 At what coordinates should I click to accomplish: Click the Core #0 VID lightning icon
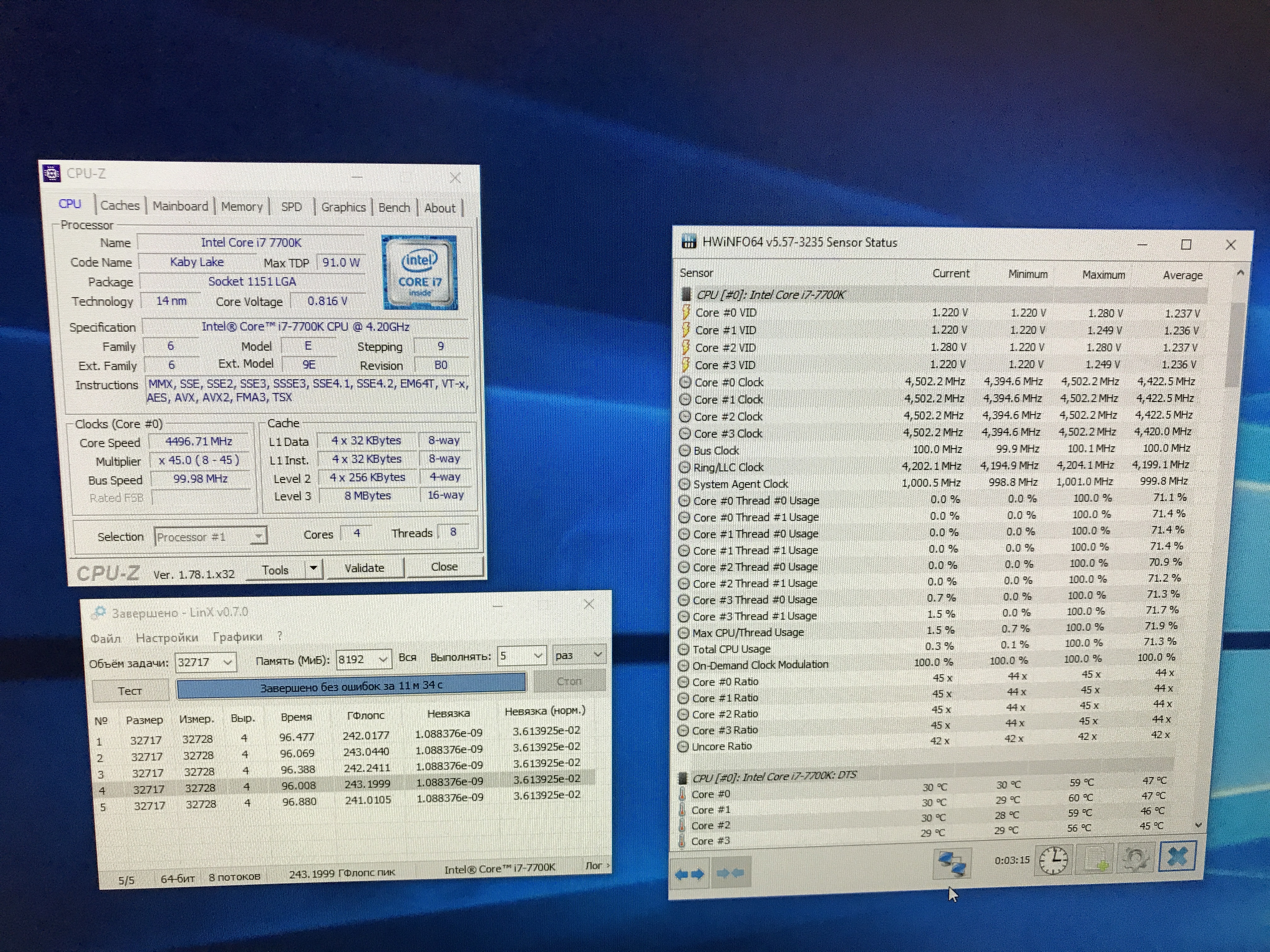[x=685, y=313]
